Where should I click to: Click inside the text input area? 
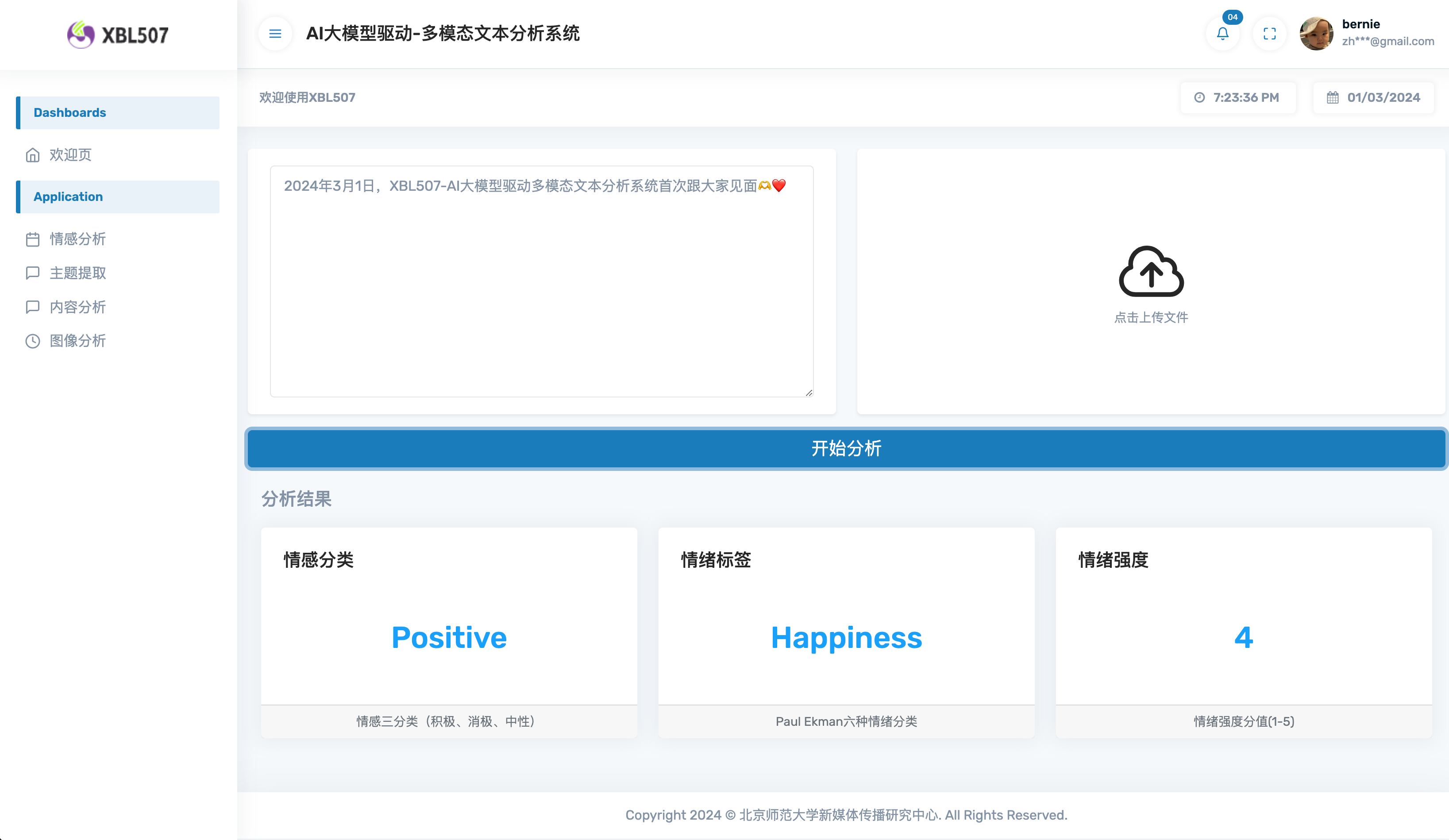(541, 288)
